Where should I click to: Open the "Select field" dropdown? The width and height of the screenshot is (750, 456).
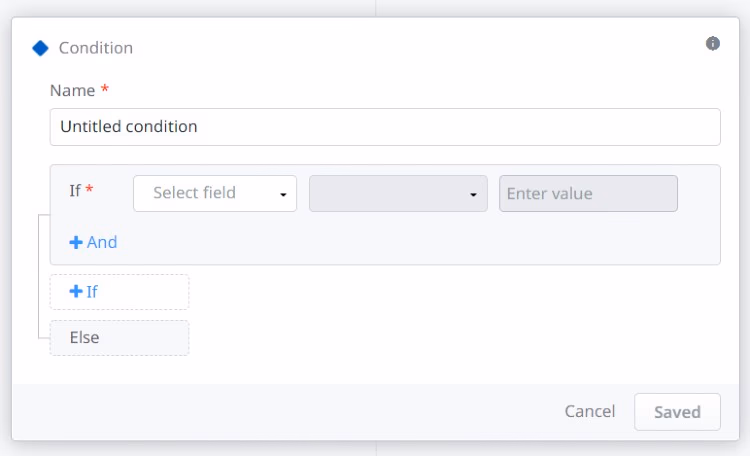coord(214,193)
